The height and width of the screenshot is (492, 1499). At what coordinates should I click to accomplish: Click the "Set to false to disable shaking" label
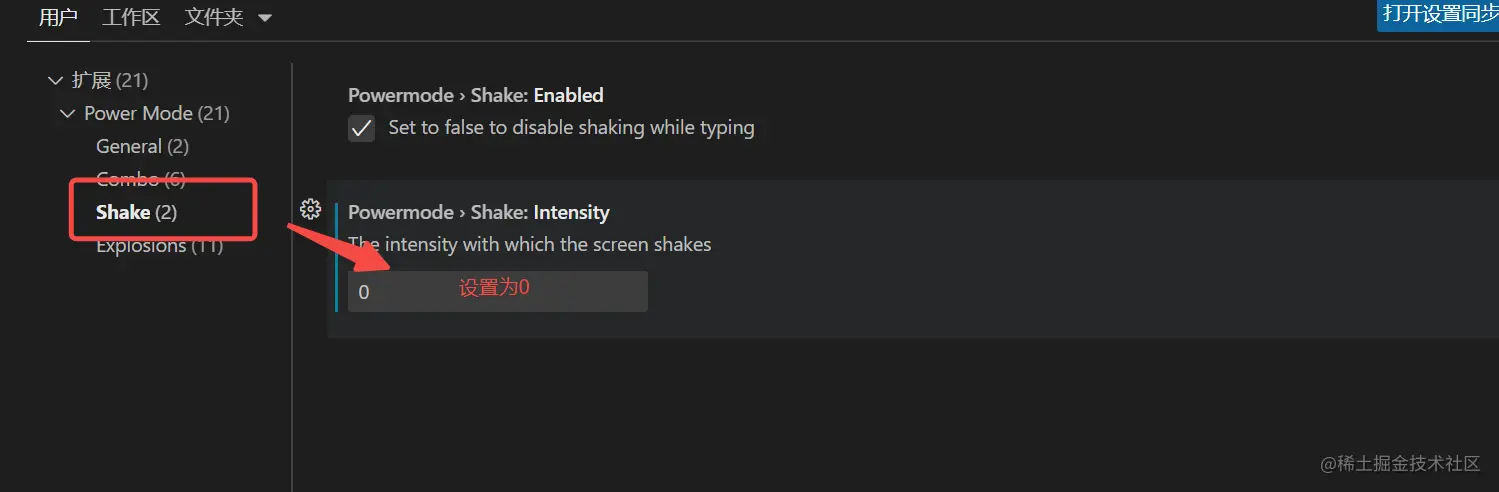[x=571, y=128]
